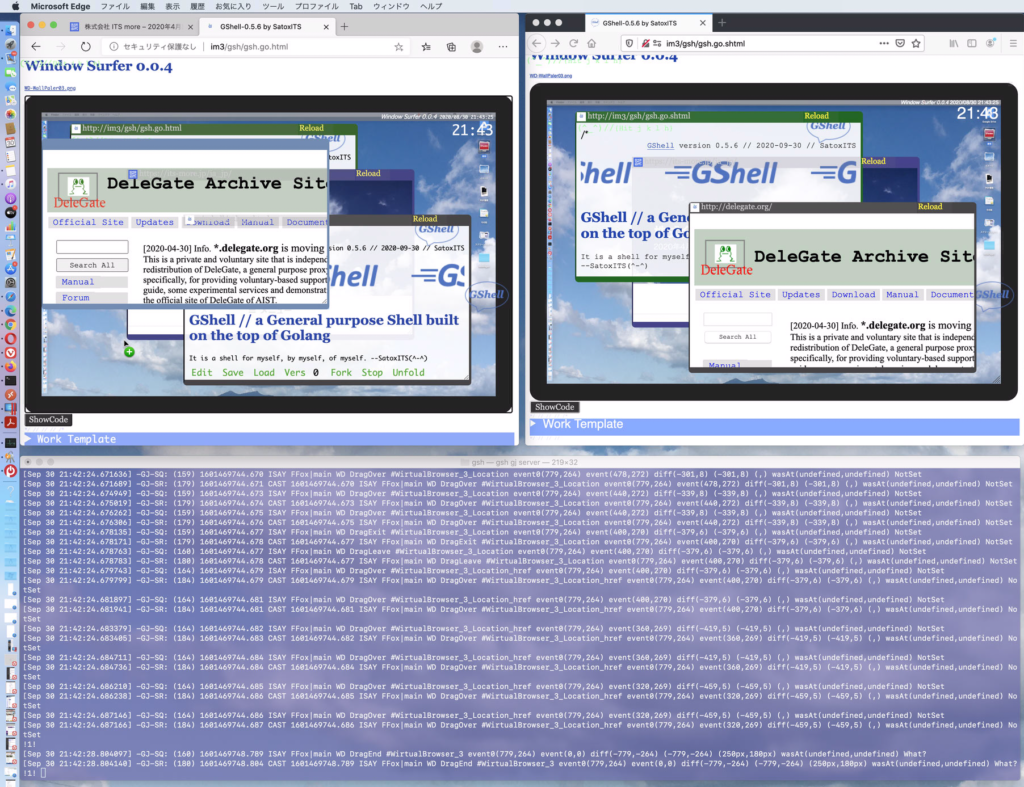
Task: Open the Edge collections icon
Action: pyautogui.click(x=451, y=46)
